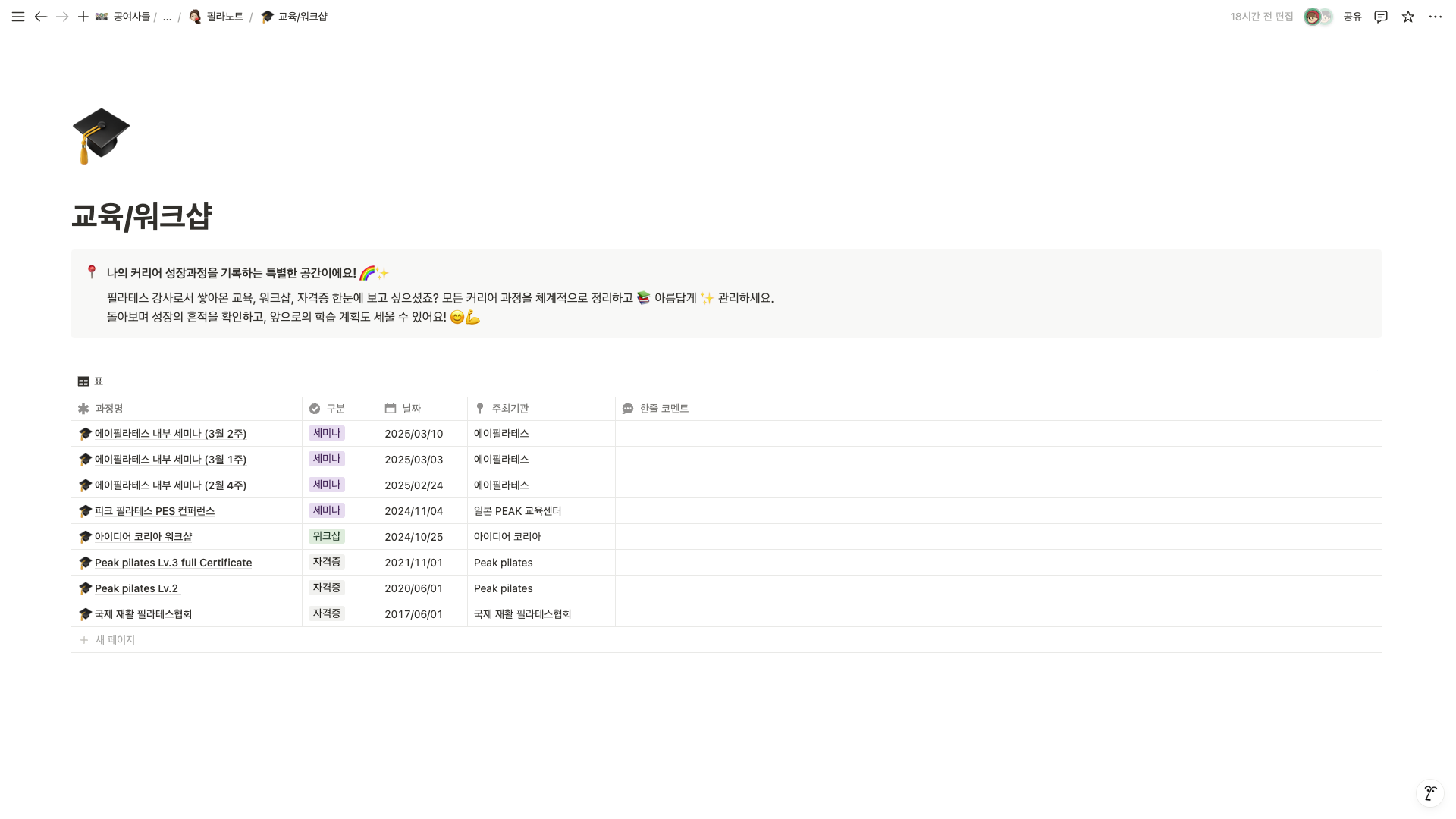Open the 주최기관 column header menu

tap(510, 409)
